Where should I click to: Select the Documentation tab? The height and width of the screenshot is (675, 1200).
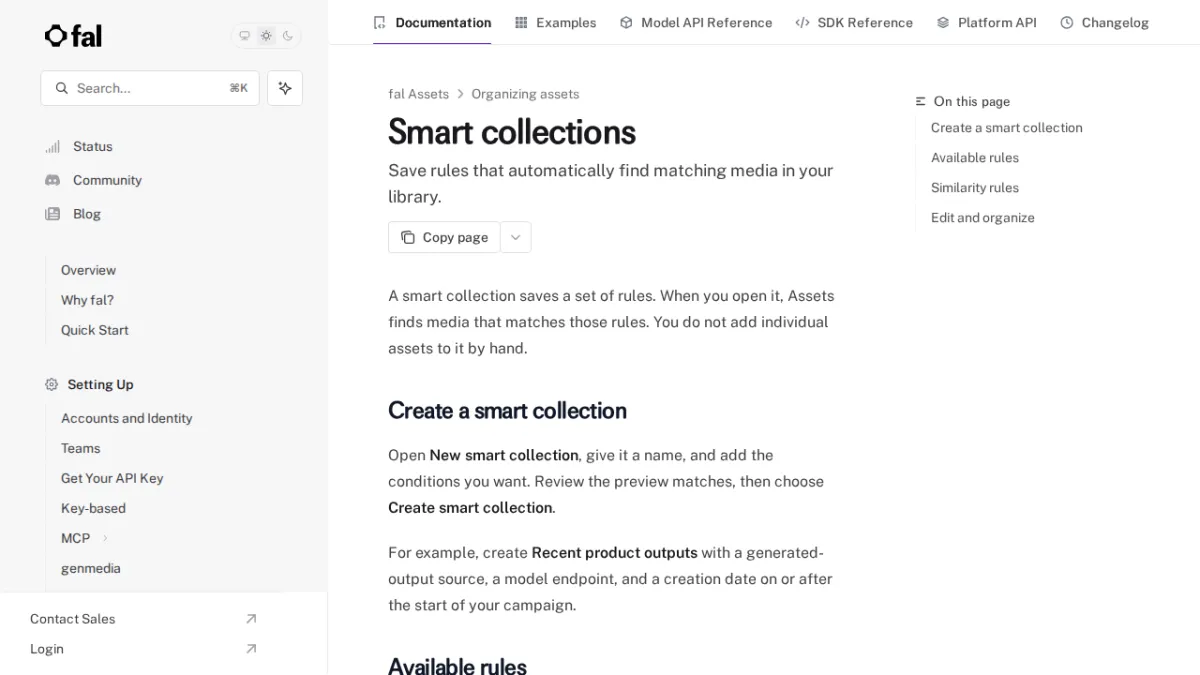click(x=432, y=22)
